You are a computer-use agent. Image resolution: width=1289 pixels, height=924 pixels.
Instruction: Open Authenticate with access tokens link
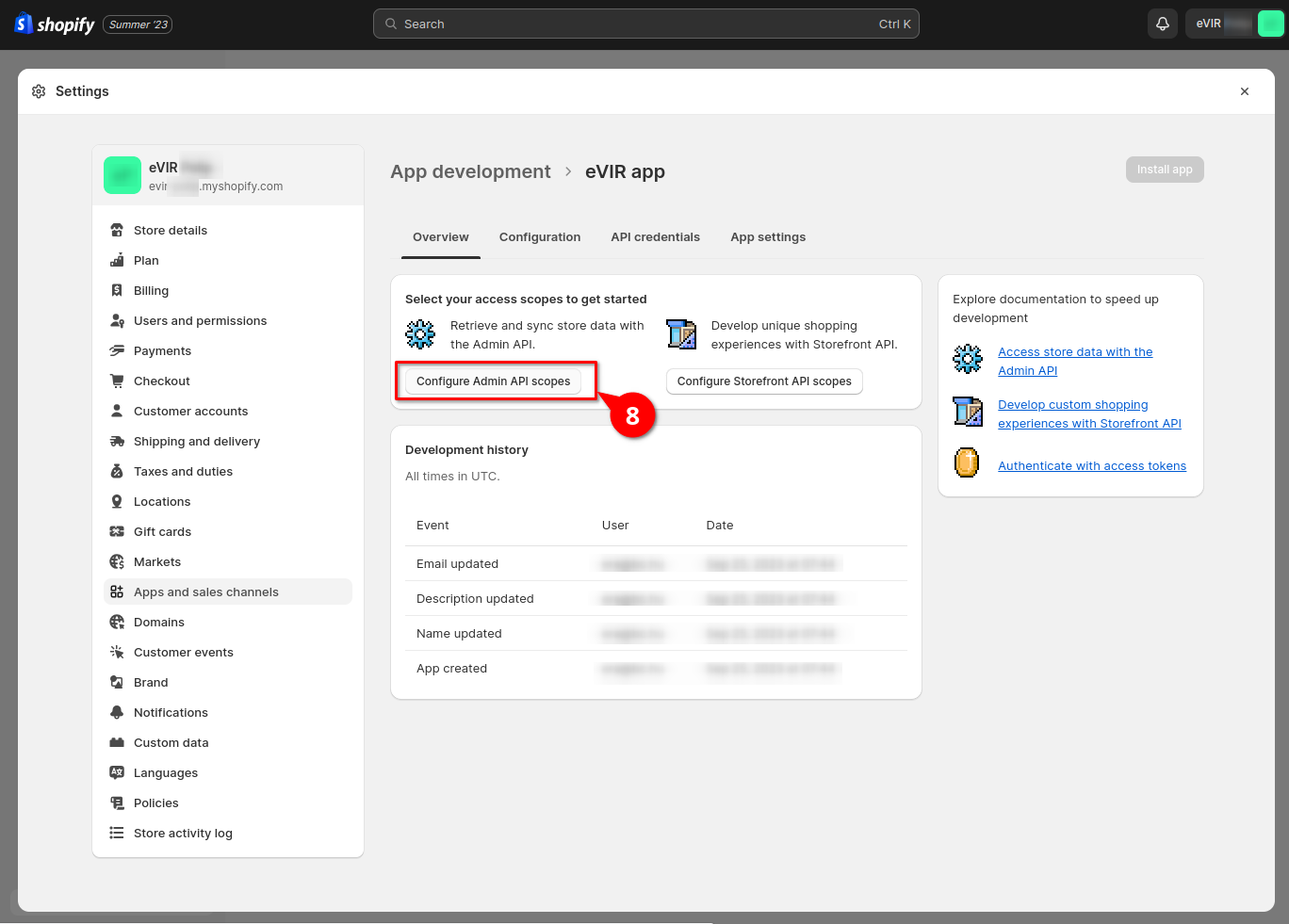pyautogui.click(x=1092, y=466)
